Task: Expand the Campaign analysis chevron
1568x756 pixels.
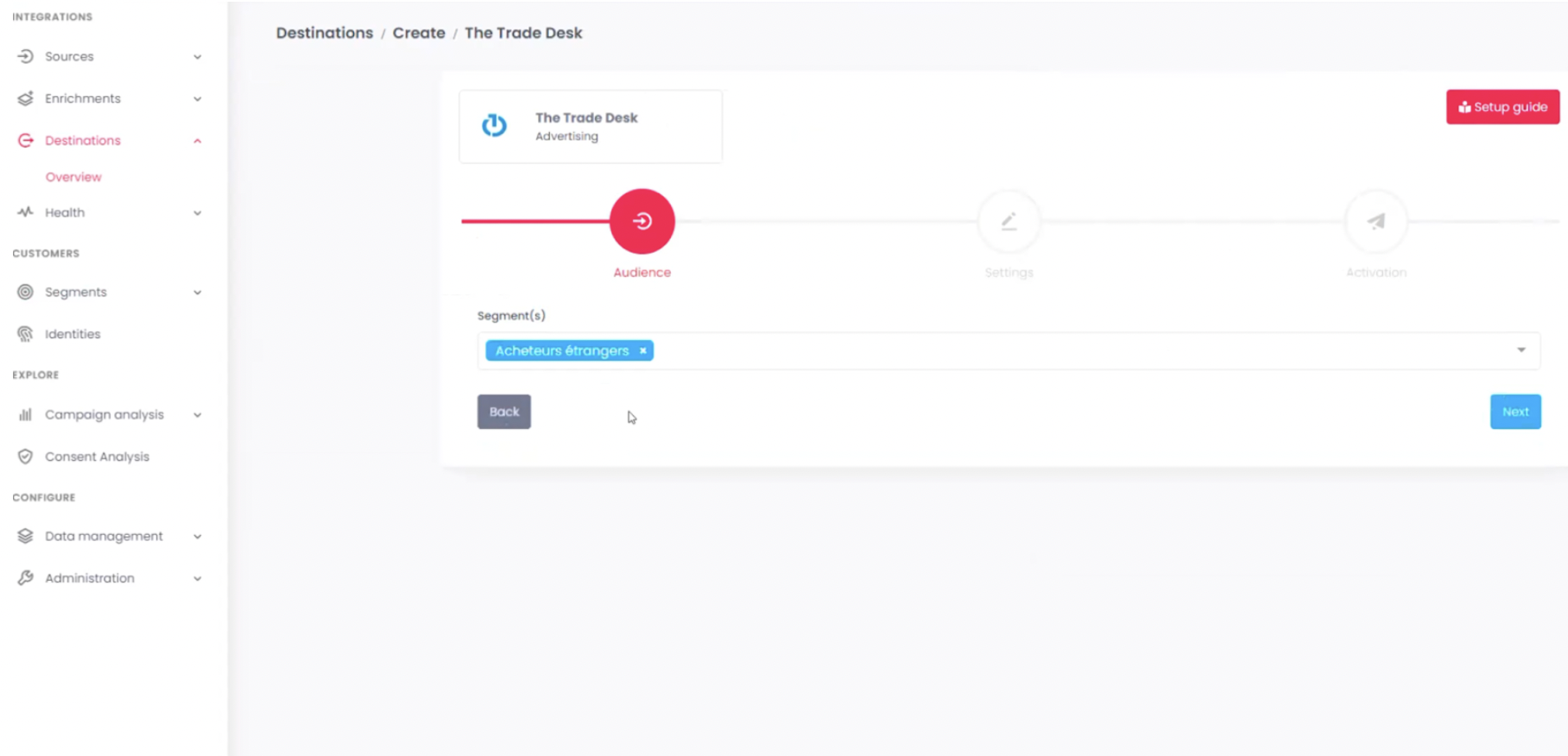Action: (x=198, y=415)
